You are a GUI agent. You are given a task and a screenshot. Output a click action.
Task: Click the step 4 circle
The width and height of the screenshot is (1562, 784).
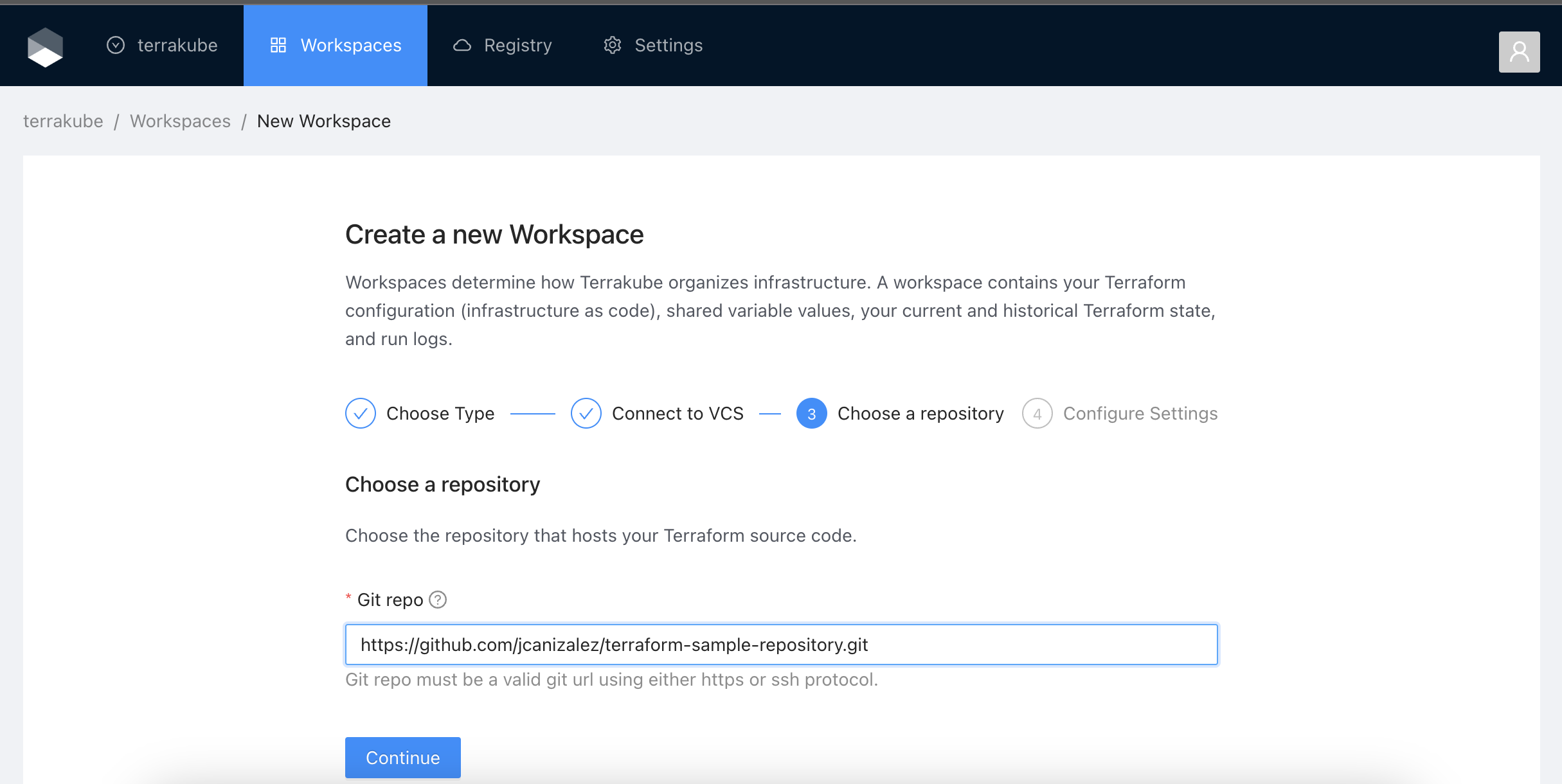(1037, 413)
